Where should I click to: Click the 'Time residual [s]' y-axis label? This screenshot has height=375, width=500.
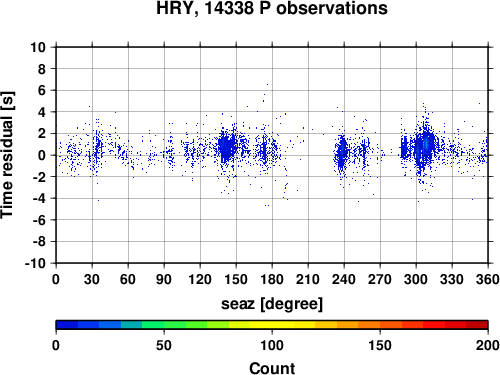click(x=7, y=155)
